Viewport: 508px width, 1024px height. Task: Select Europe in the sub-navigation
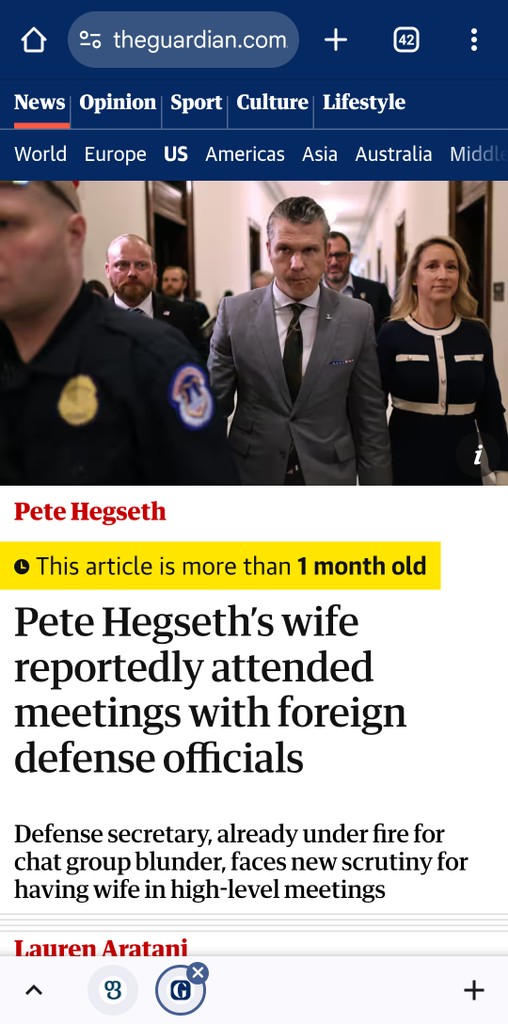[x=116, y=154]
